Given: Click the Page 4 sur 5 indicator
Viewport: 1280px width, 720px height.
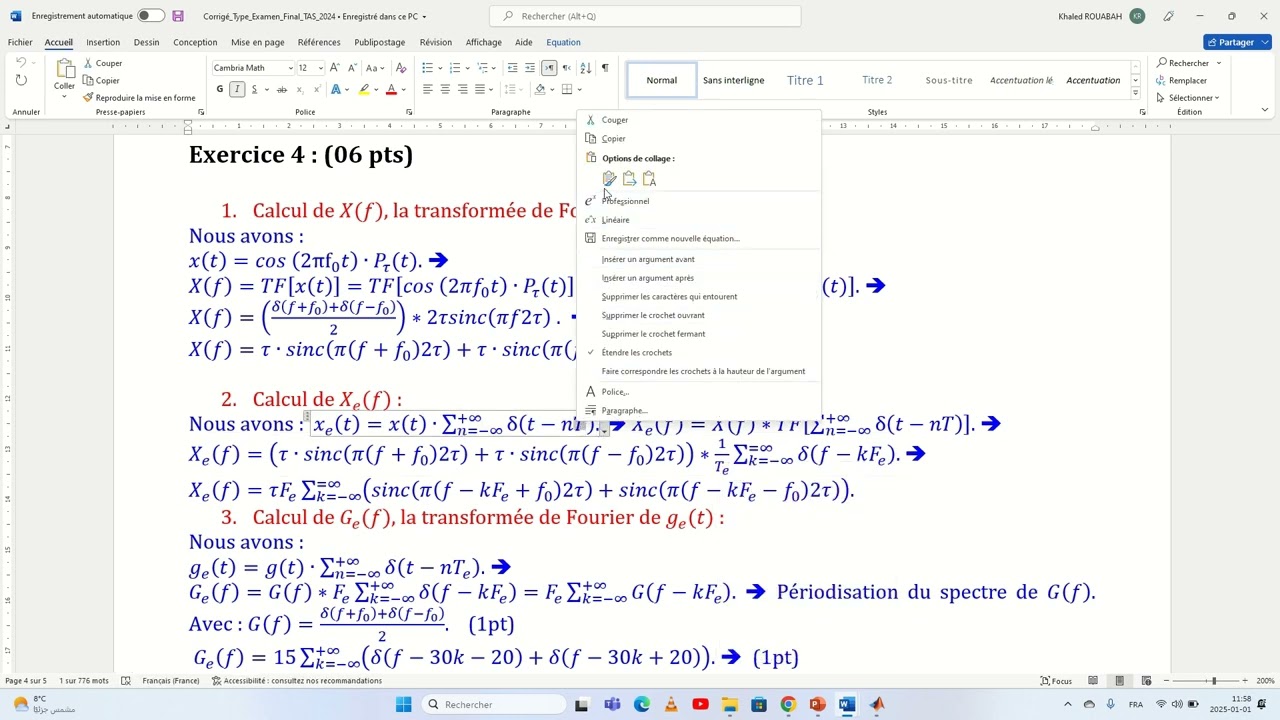Looking at the screenshot, I should click(26, 681).
